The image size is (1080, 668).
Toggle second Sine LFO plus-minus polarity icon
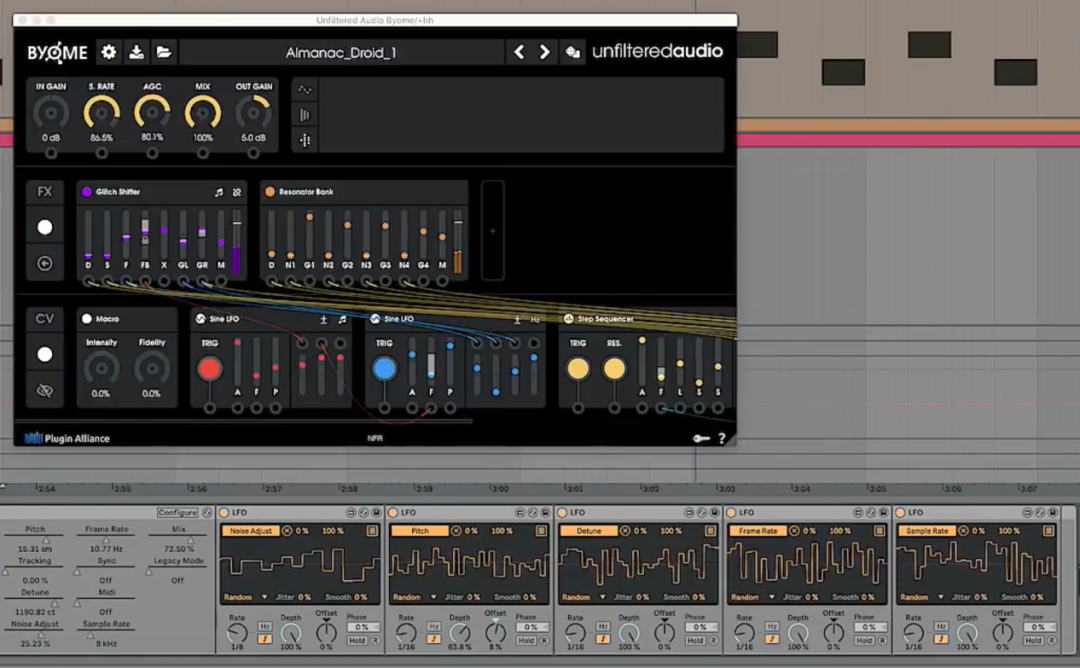(517, 320)
